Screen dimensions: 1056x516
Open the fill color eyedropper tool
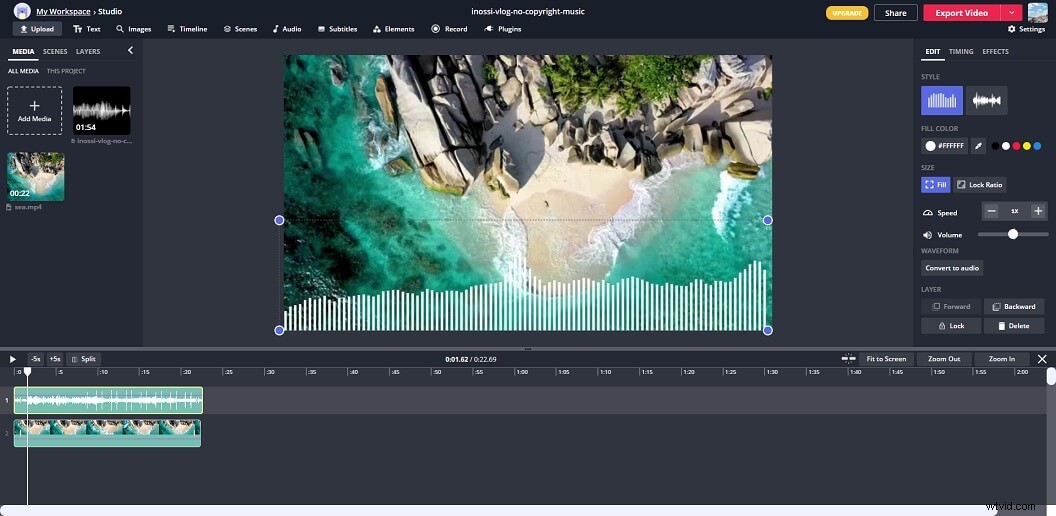[979, 146]
